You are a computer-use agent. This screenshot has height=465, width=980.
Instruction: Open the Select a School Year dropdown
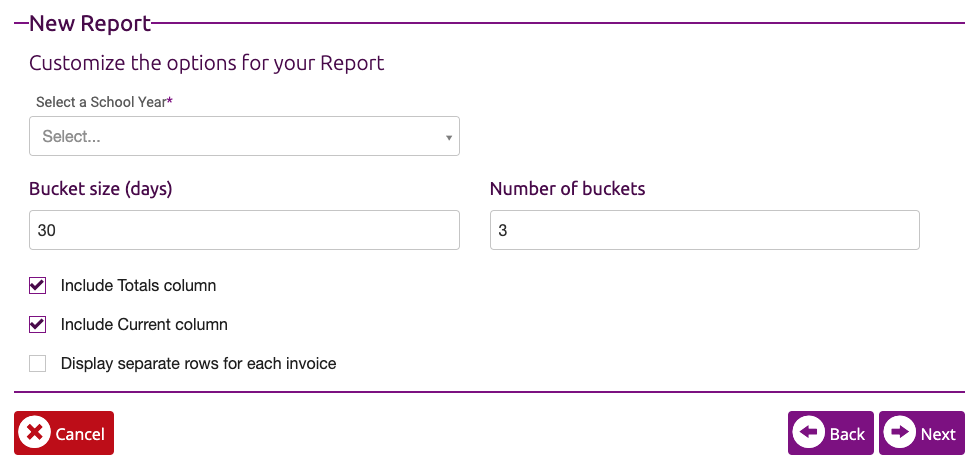click(244, 136)
